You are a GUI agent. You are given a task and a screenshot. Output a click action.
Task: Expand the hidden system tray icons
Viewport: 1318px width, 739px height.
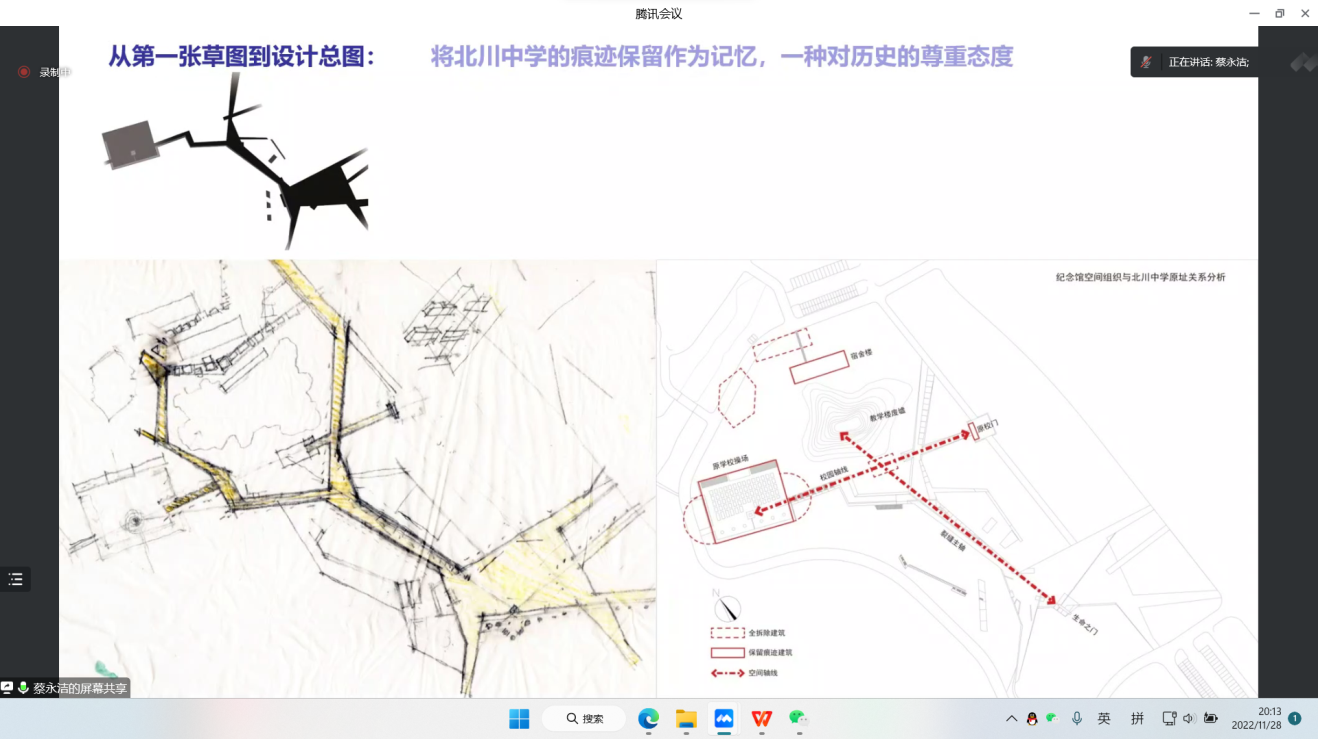(1011, 718)
